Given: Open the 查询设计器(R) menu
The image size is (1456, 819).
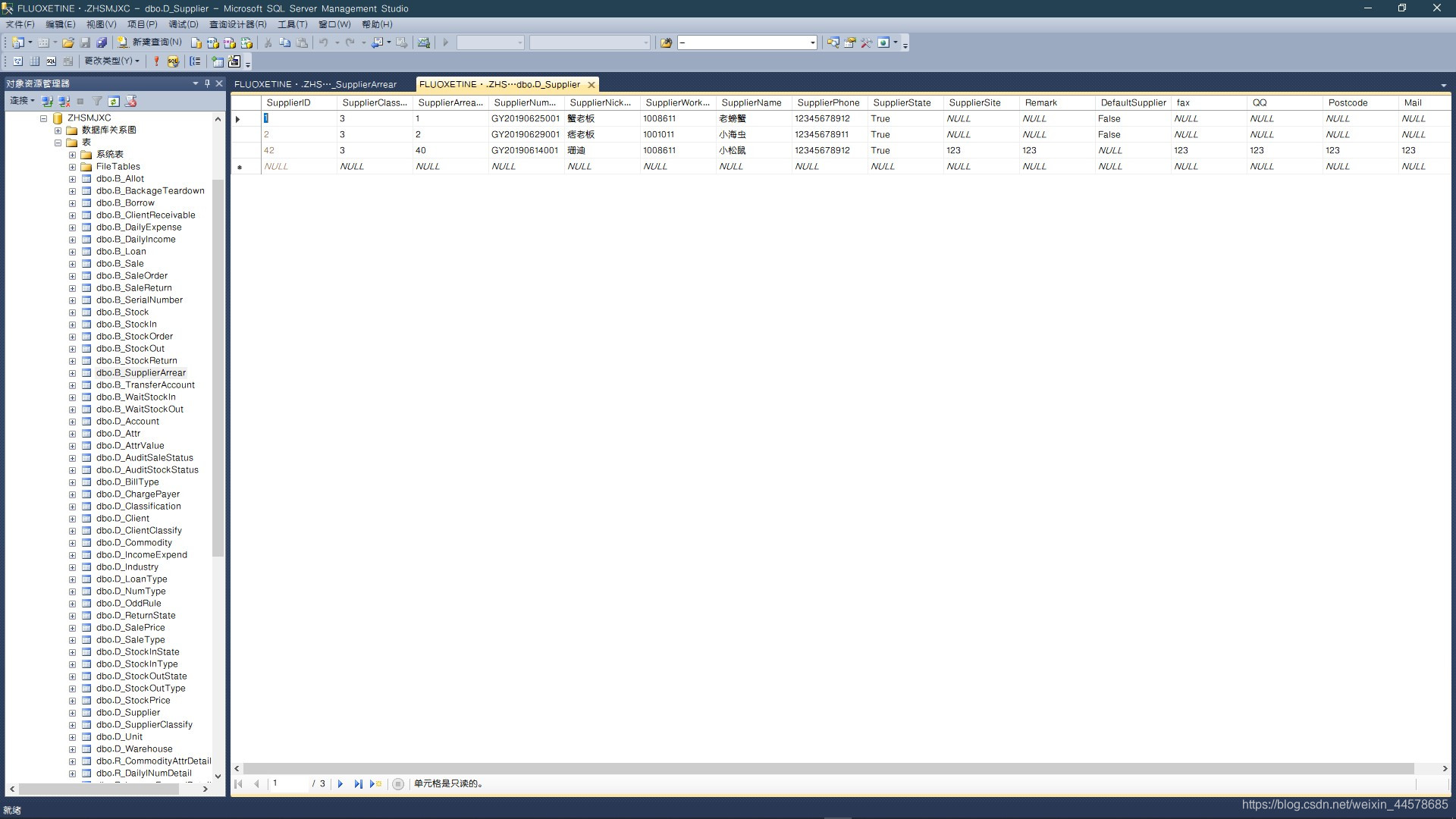Looking at the screenshot, I should click(238, 24).
